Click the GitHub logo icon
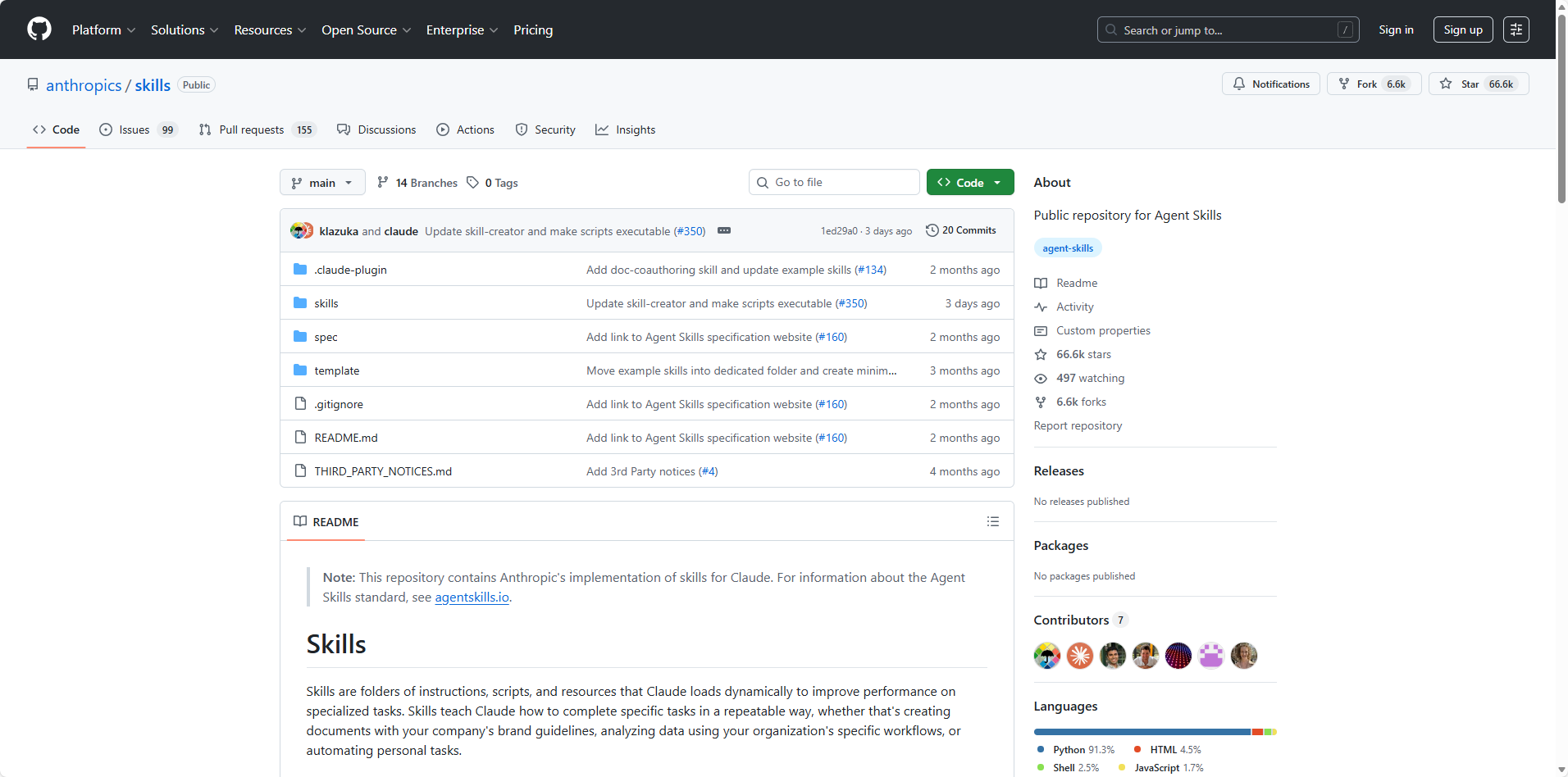 click(39, 29)
